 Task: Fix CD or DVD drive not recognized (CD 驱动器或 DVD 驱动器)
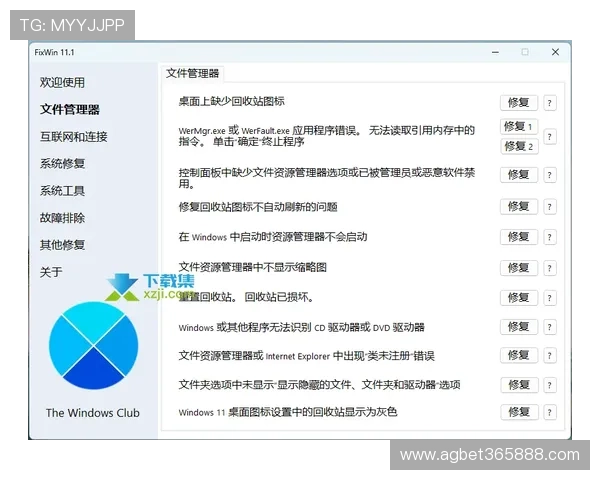pyautogui.click(x=519, y=327)
